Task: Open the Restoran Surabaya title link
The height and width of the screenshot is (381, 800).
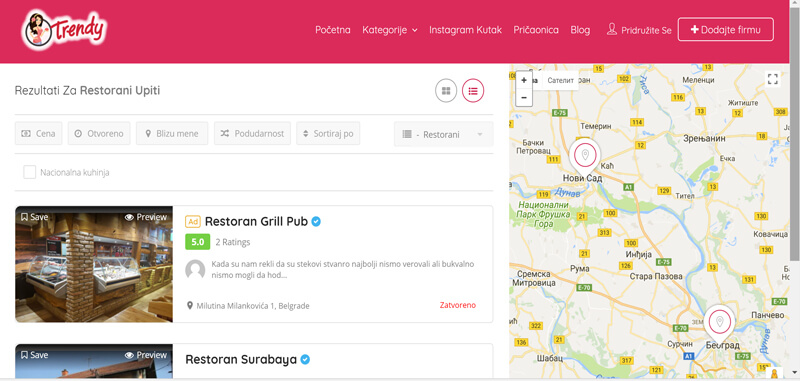Action: 241,360
